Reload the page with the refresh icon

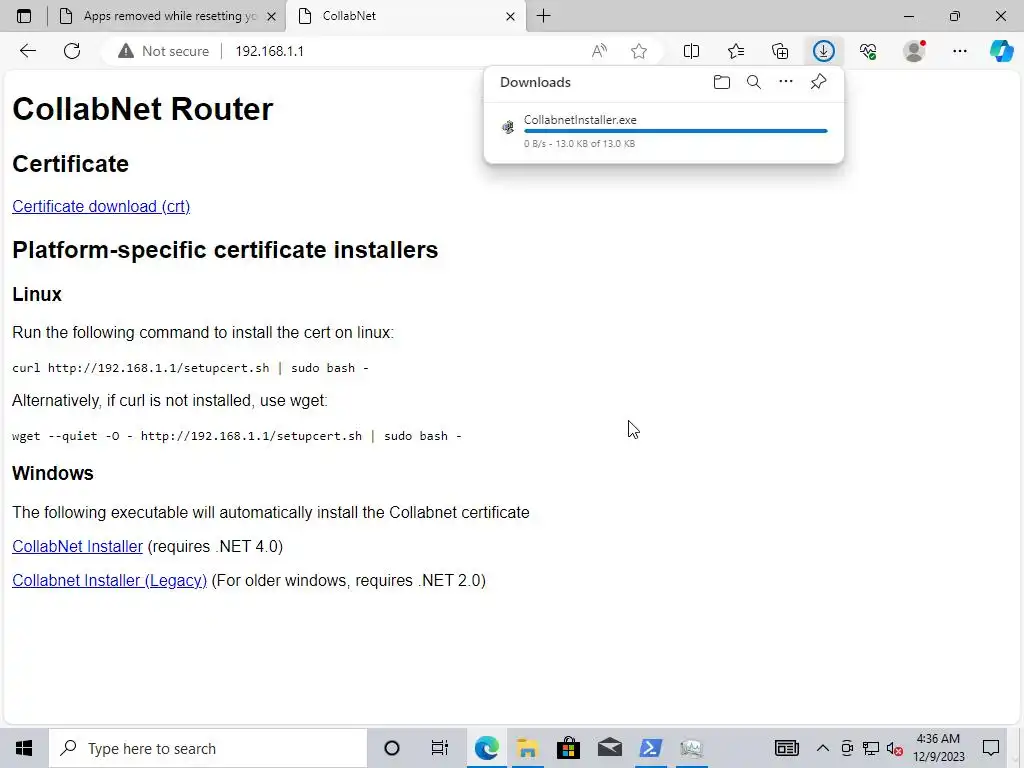click(72, 51)
